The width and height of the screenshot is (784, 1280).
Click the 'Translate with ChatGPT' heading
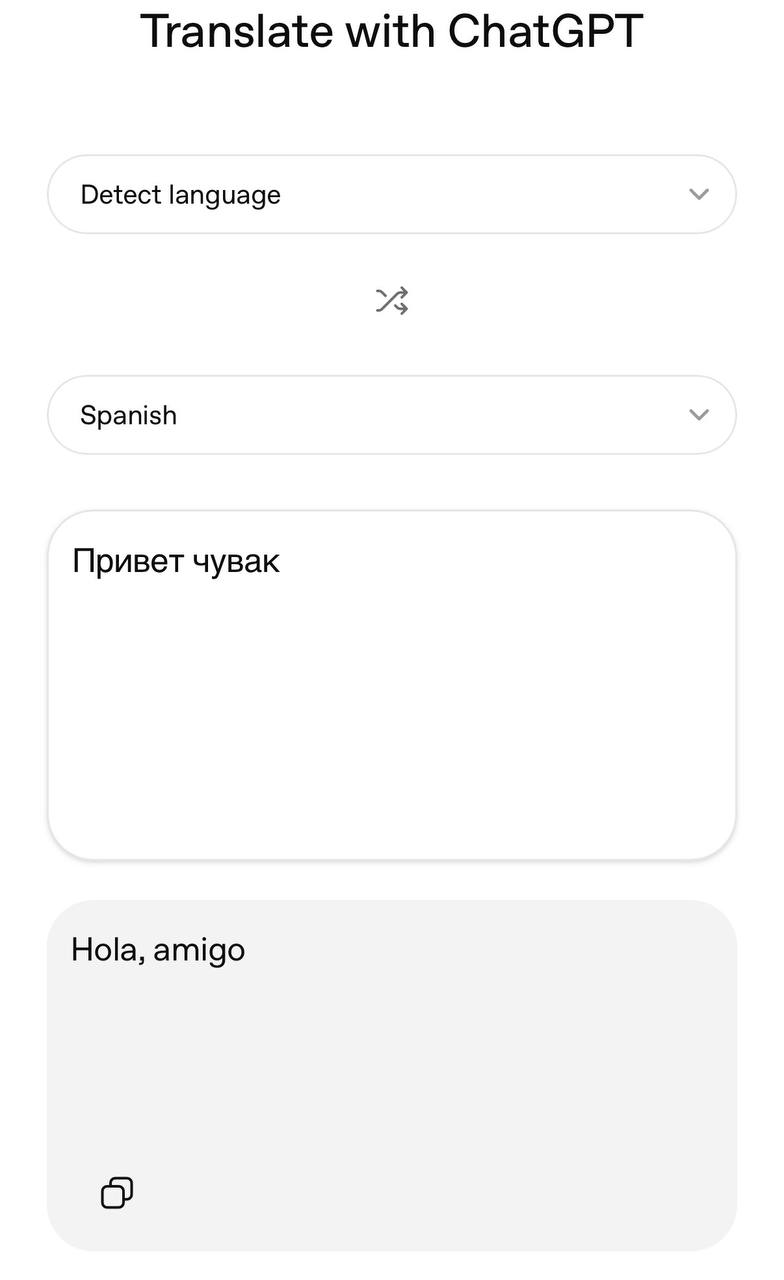coord(392,32)
